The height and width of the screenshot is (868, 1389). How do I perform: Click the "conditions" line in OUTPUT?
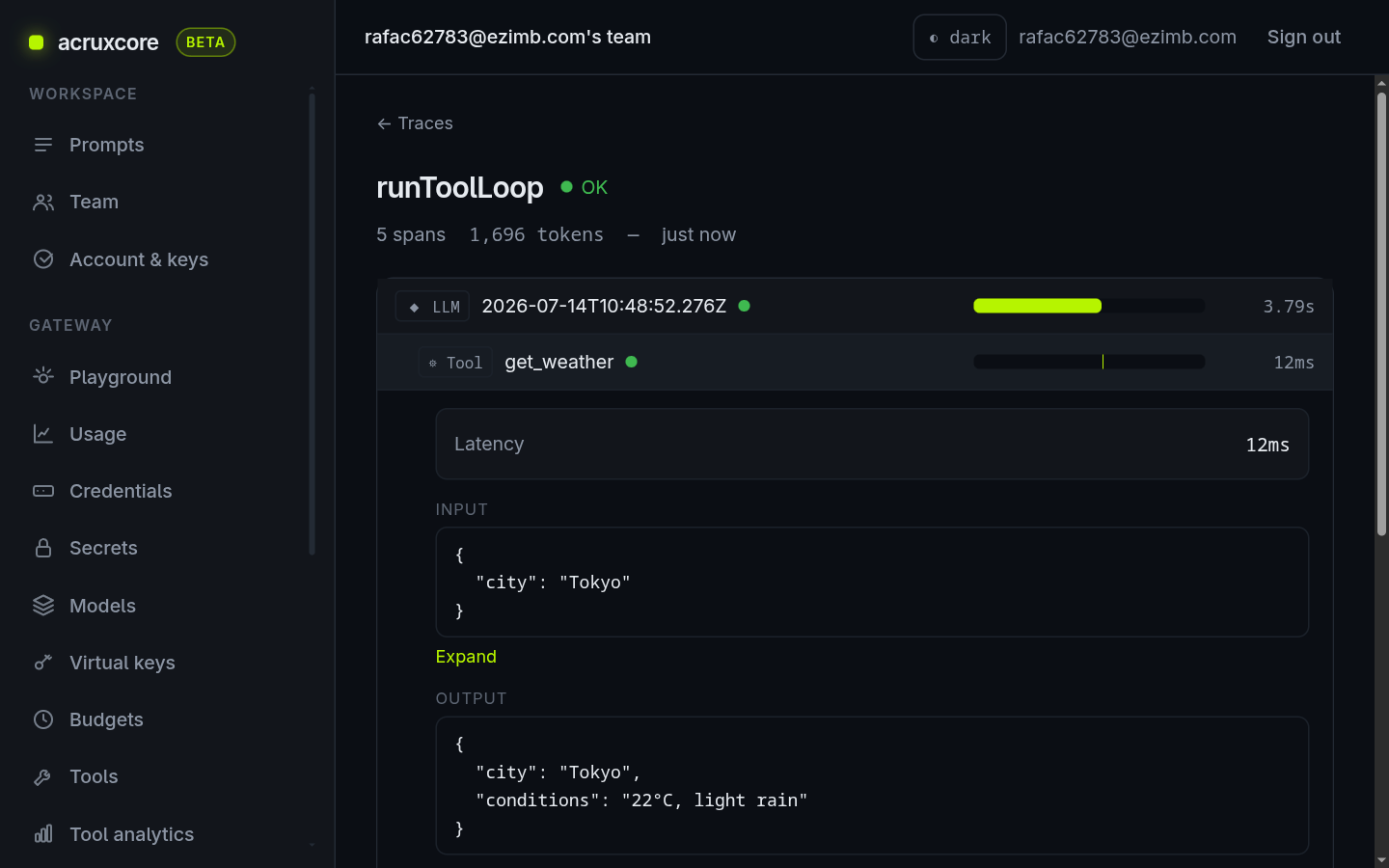point(641,800)
